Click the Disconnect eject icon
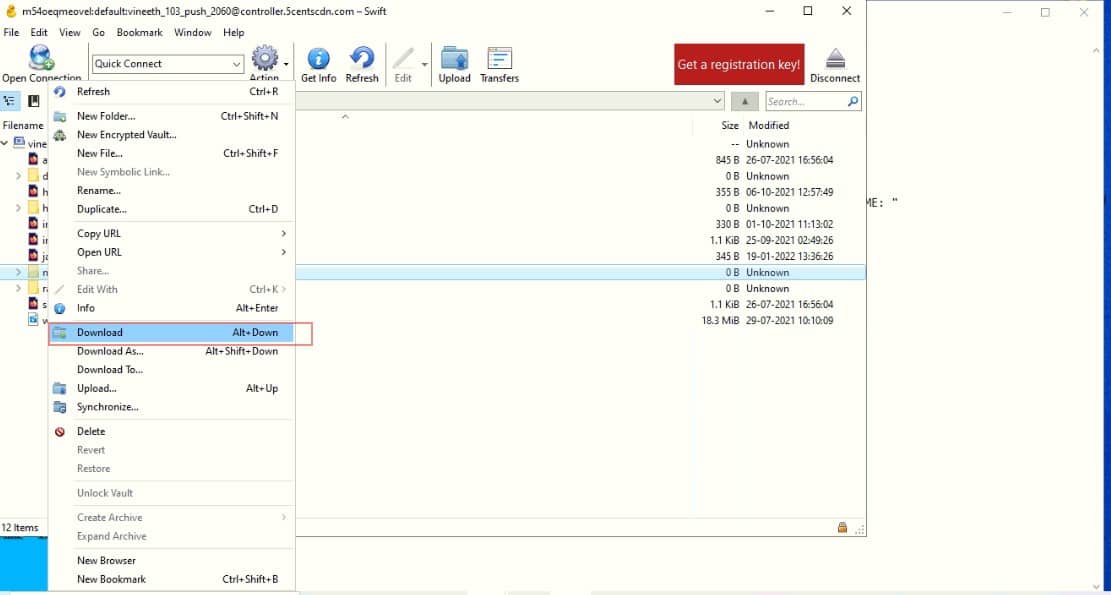The image size is (1111, 595). click(835, 58)
